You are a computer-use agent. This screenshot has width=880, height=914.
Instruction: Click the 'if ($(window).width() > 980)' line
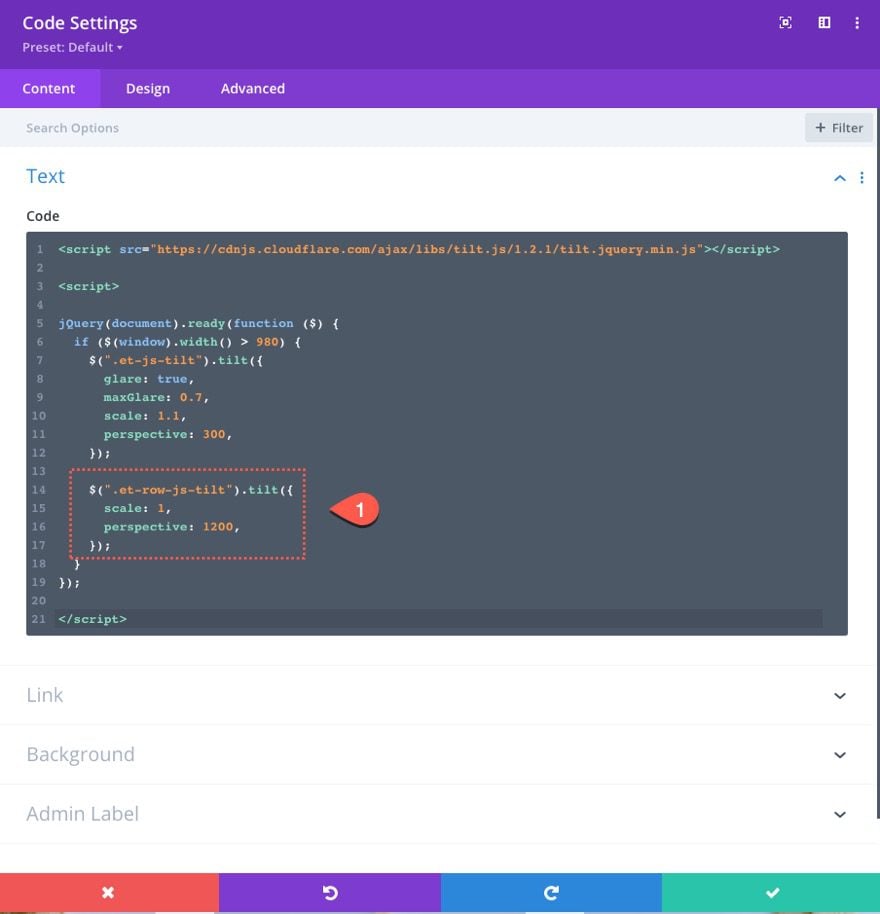[187, 342]
